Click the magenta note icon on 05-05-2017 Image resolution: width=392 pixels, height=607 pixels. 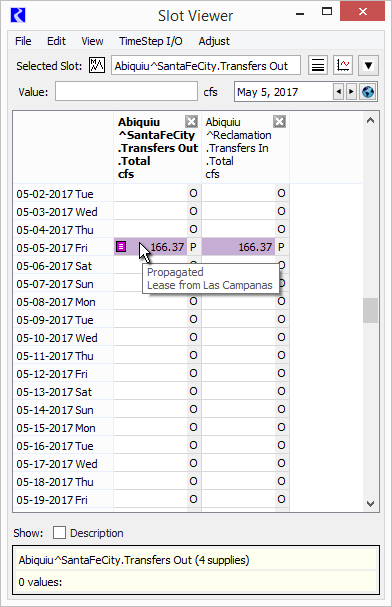(x=121, y=247)
